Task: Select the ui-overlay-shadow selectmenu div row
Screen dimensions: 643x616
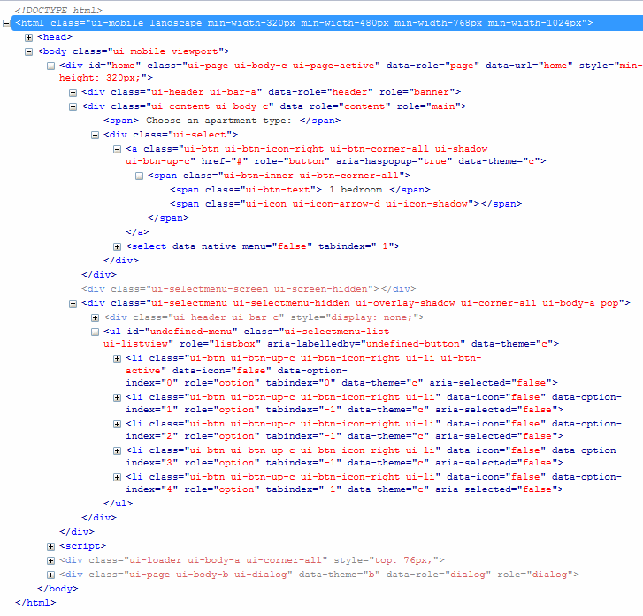Action: pos(356,303)
